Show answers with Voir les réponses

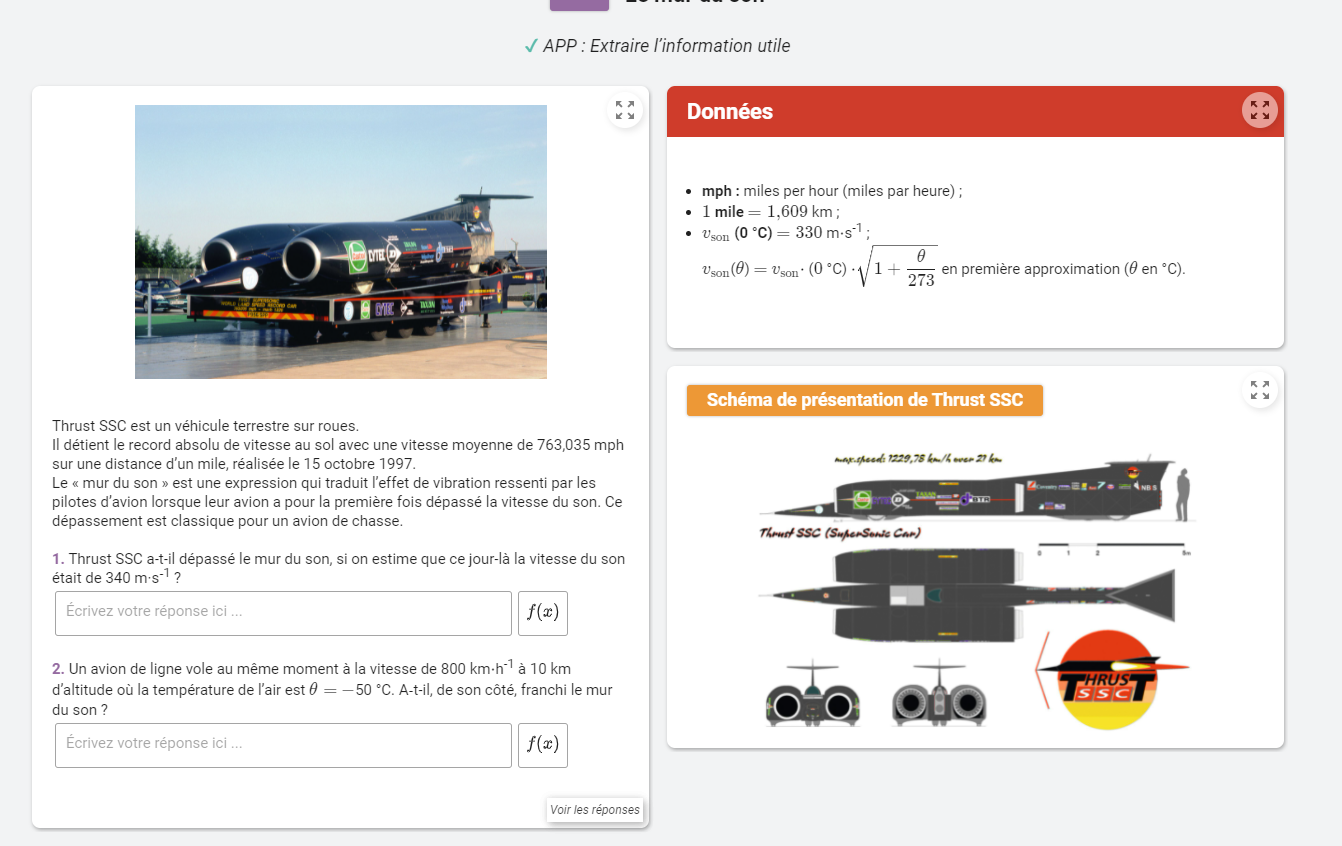(594, 810)
